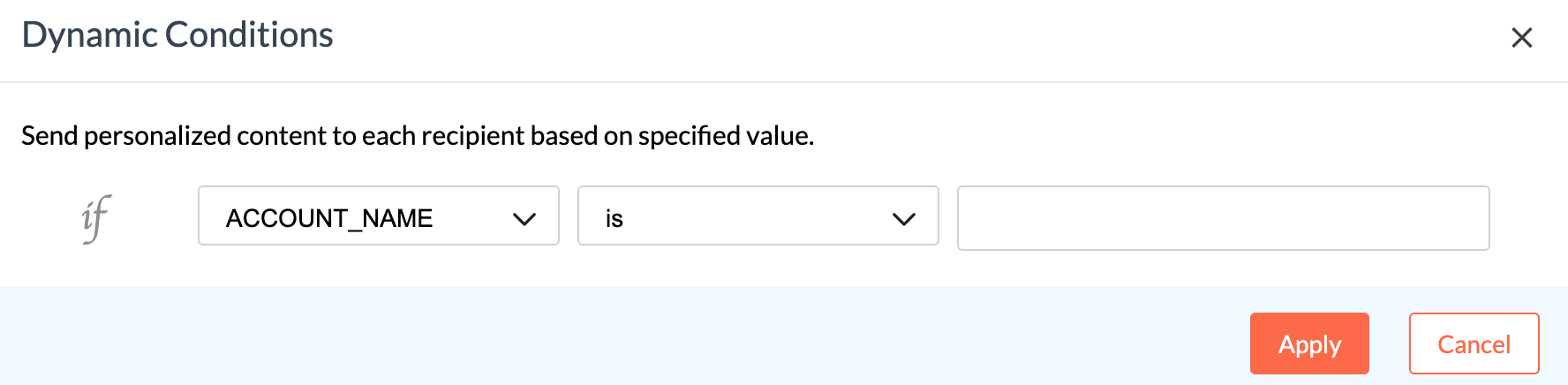
Task: Close the Dynamic Conditions dialog with X
Action: click(x=1521, y=38)
